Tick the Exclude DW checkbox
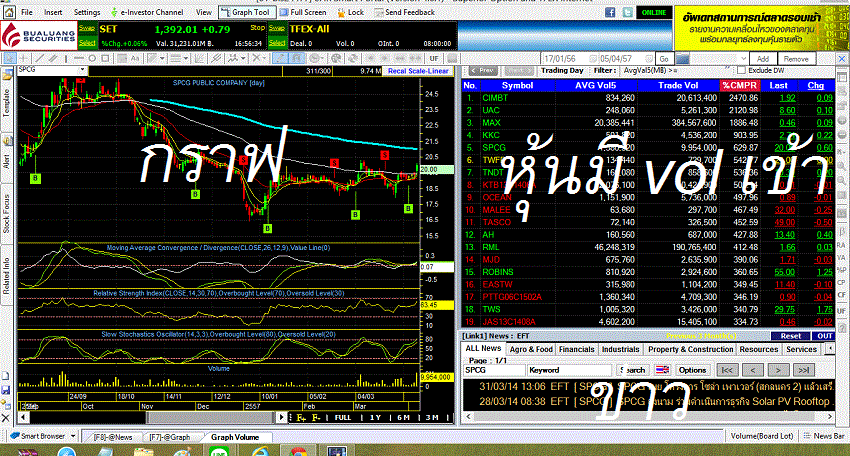 741,70
